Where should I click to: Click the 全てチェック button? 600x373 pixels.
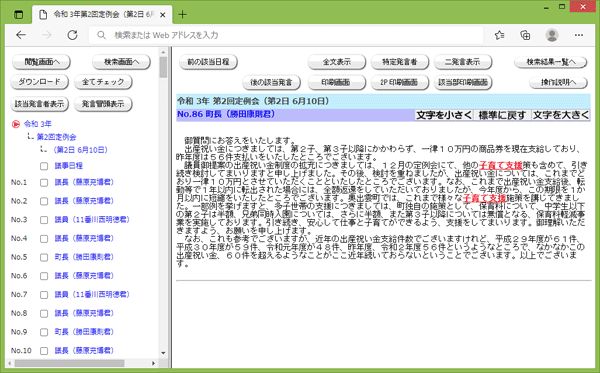pos(103,82)
